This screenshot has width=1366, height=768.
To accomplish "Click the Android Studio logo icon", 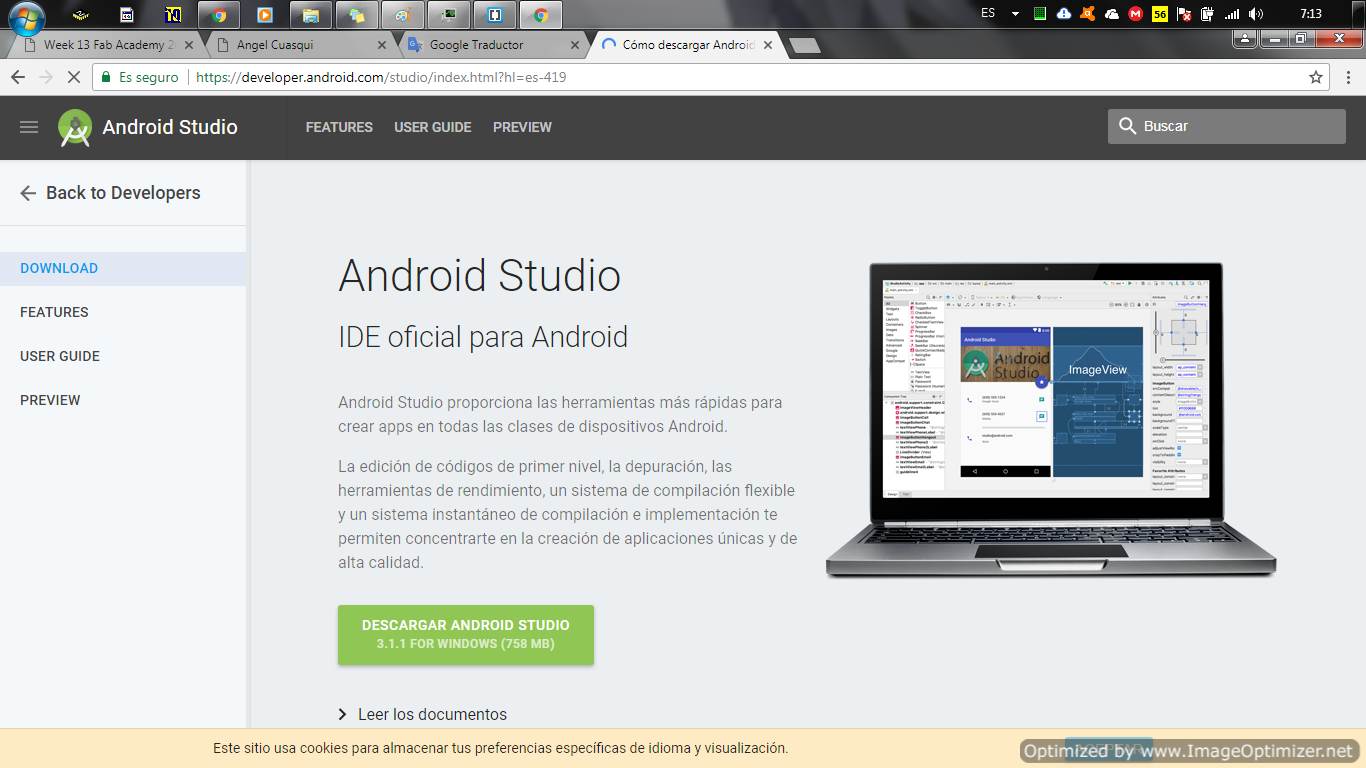I will (75, 128).
